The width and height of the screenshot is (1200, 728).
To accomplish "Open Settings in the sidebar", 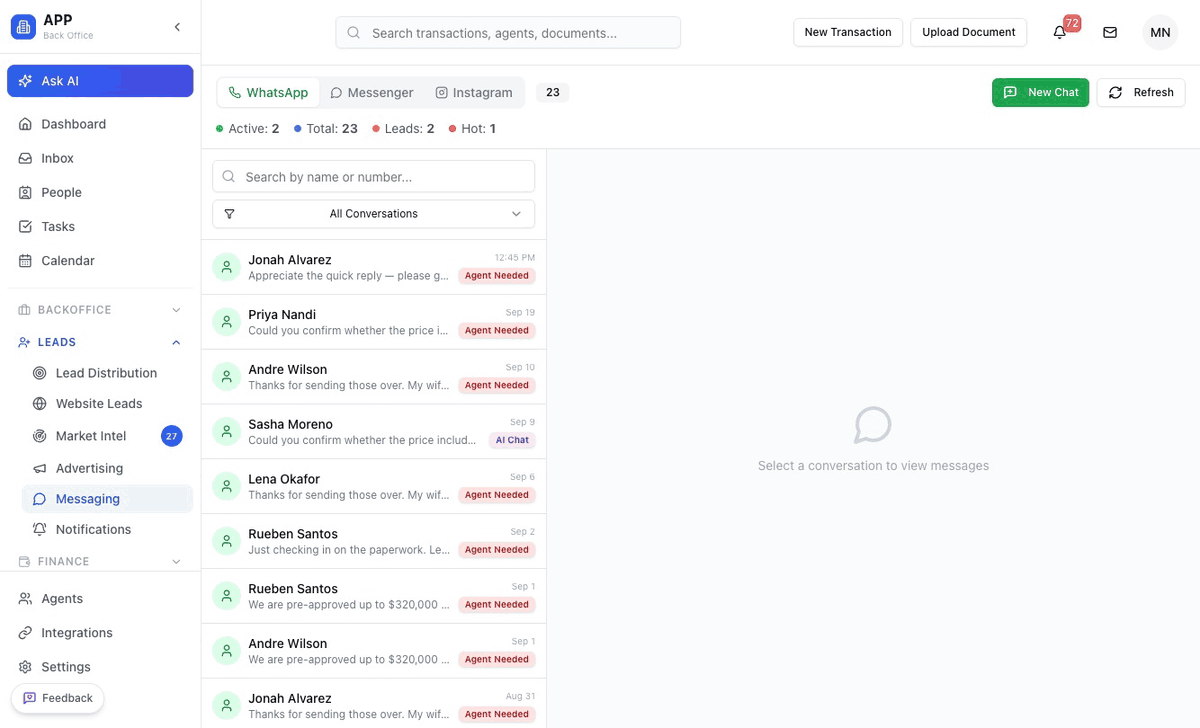I will [100, 666].
